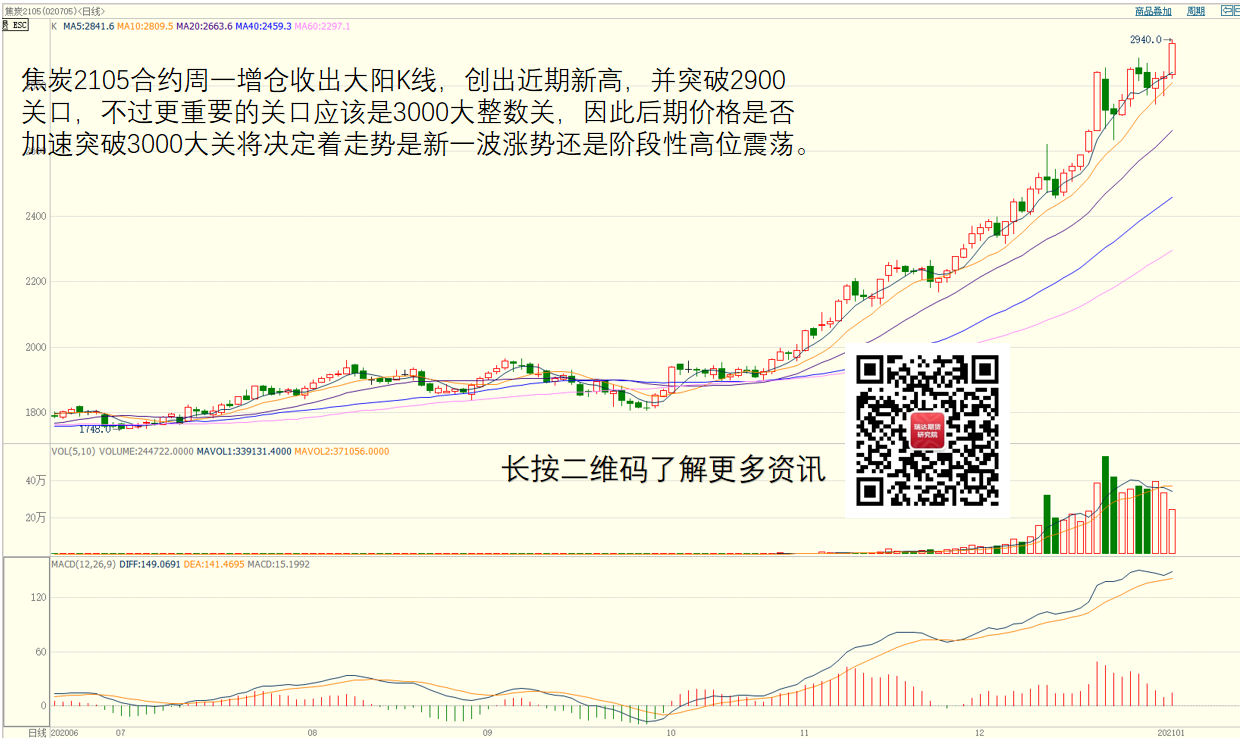Viewport: 1250px width, 743px height.
Task: Click the left-arrow back icon at top right
Action: coord(1227,11)
